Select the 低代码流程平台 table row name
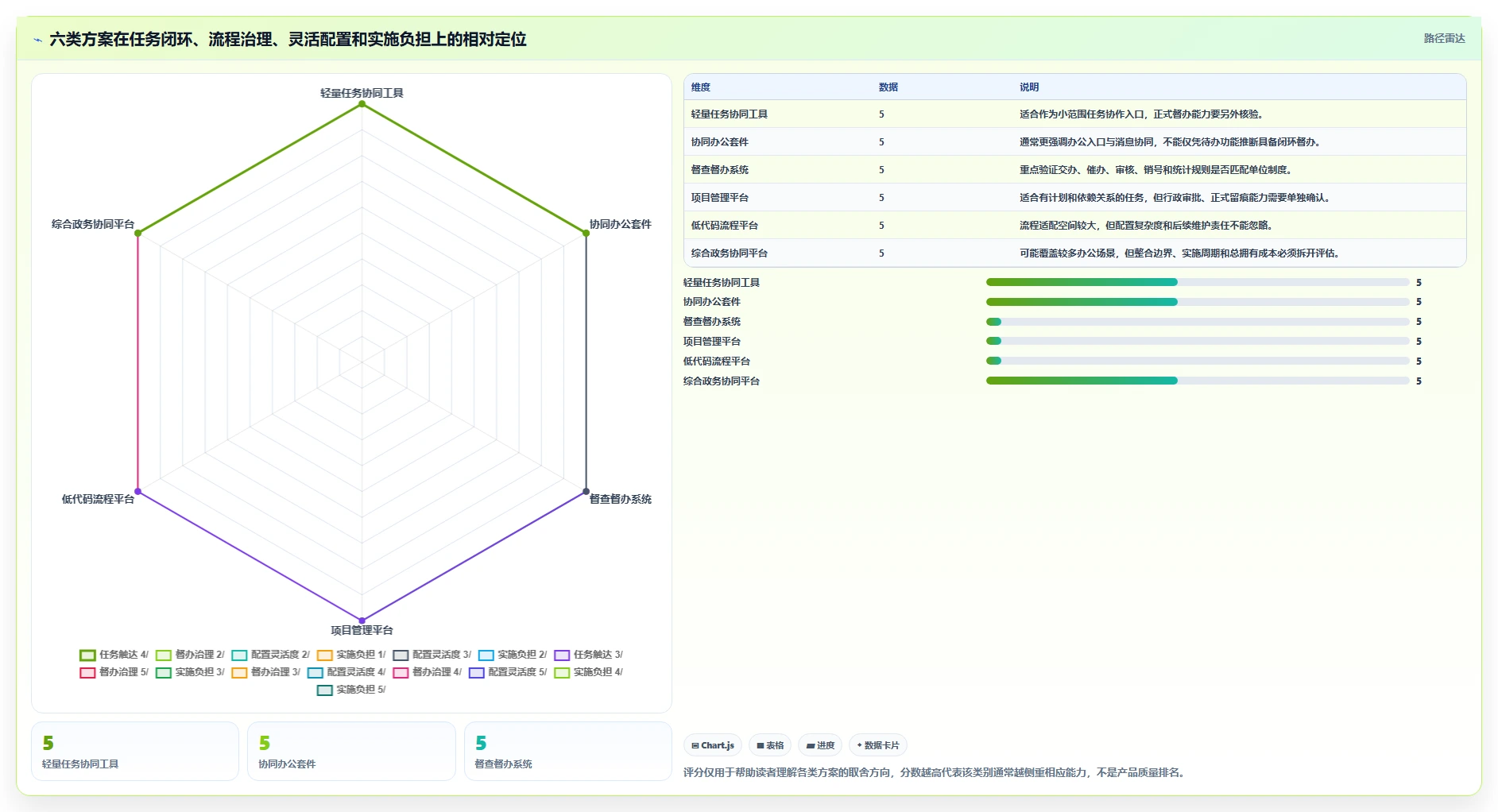 tap(724, 226)
